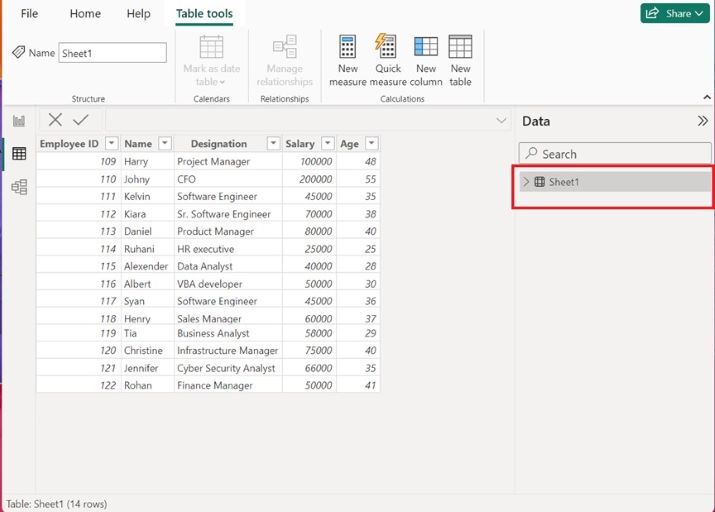Screen dimensions: 715x512
Task: Commit formula with the checkmark icon
Action: (81, 120)
